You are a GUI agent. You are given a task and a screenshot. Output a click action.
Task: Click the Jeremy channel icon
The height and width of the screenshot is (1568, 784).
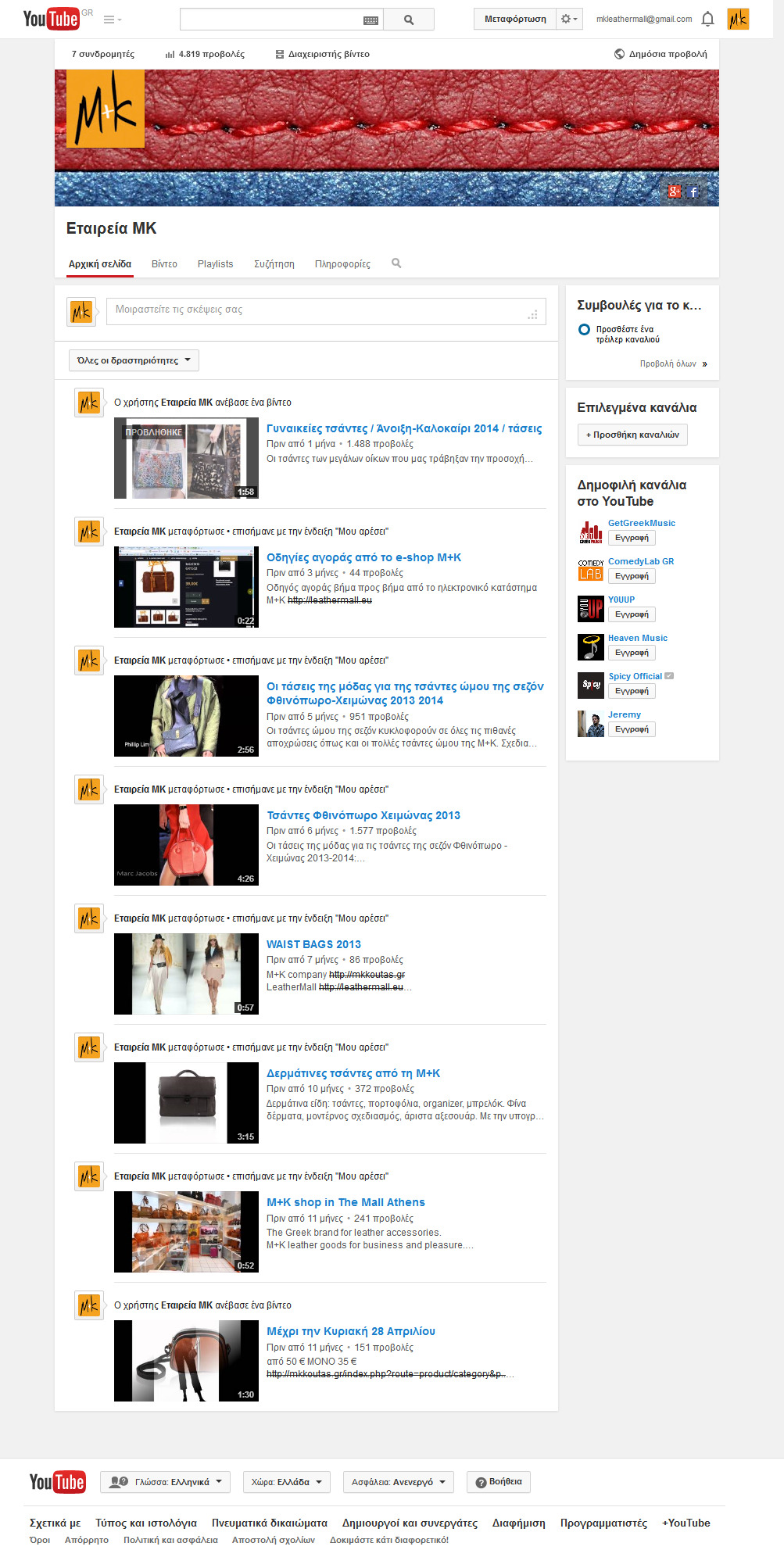(x=590, y=724)
